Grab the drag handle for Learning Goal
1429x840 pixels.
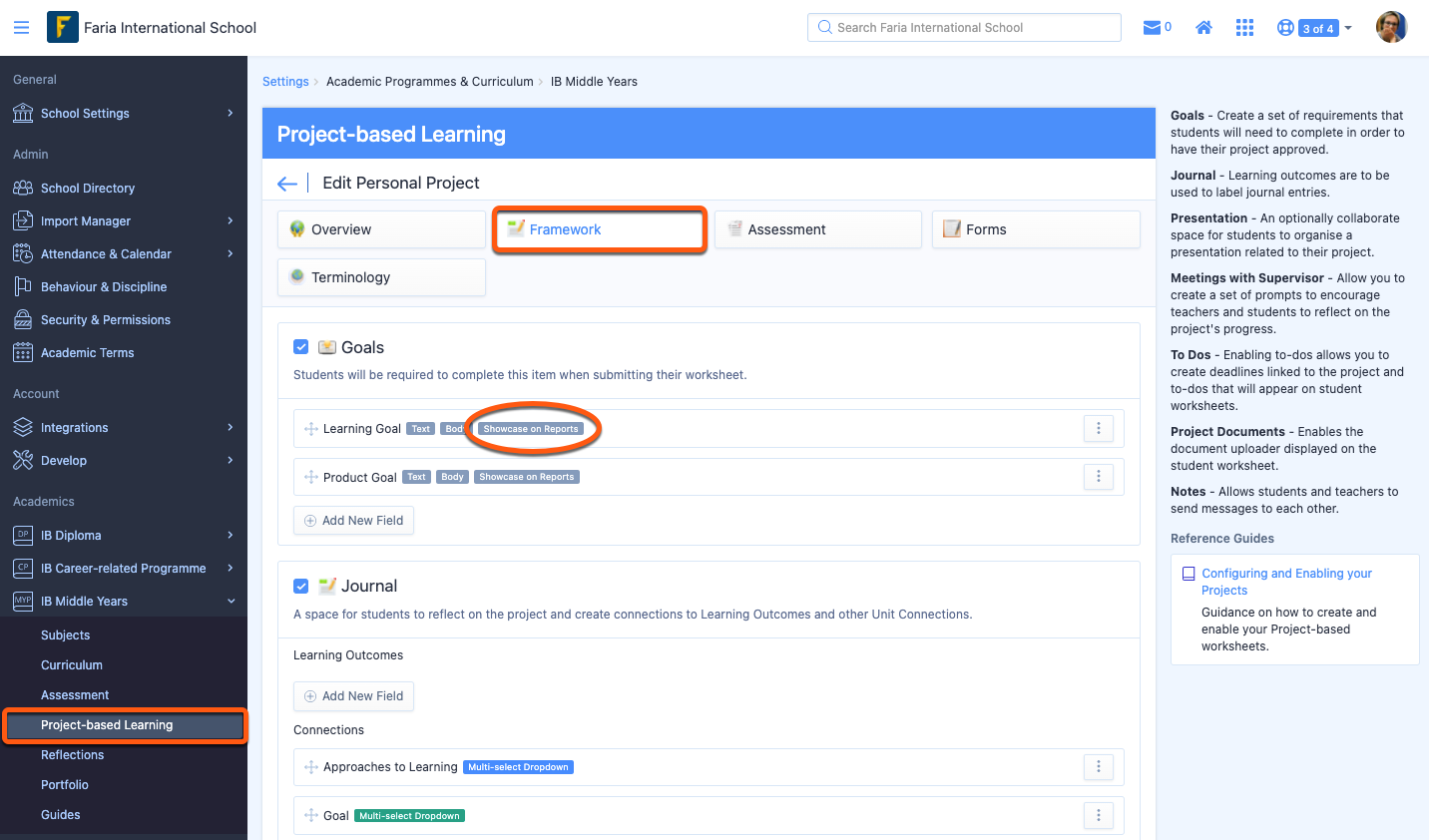pos(310,429)
